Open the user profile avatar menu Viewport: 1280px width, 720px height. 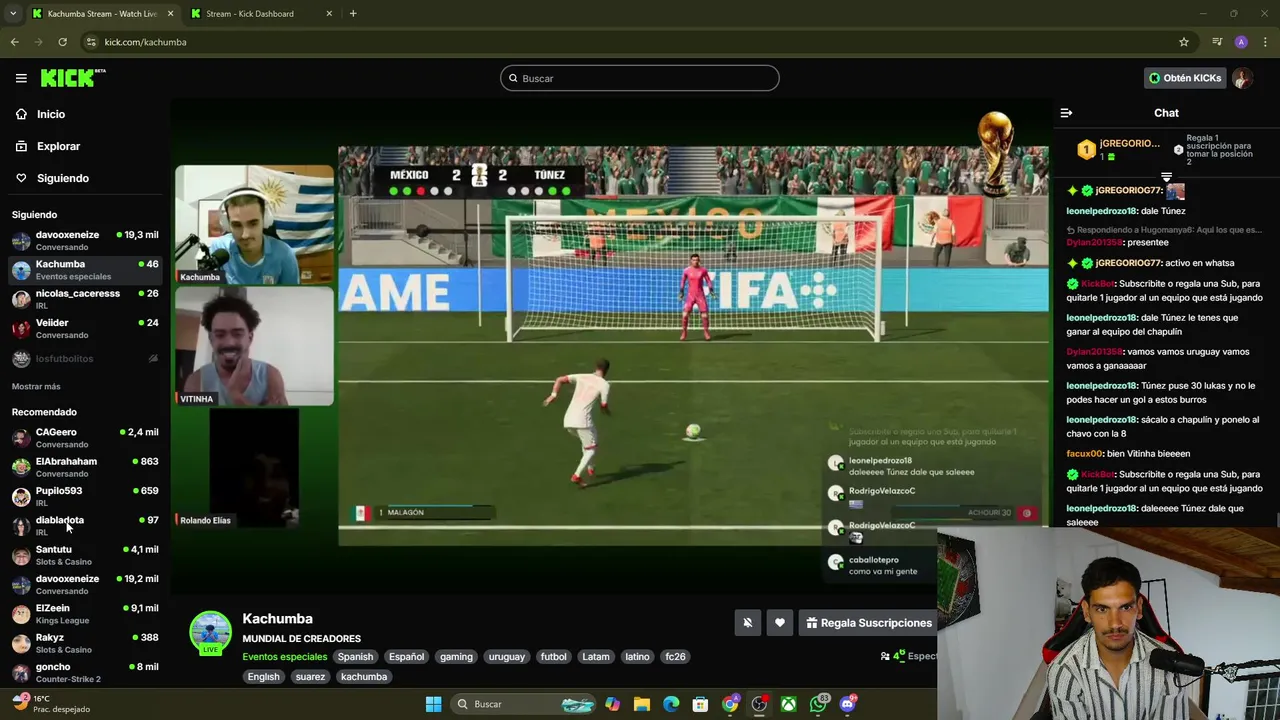click(1242, 78)
